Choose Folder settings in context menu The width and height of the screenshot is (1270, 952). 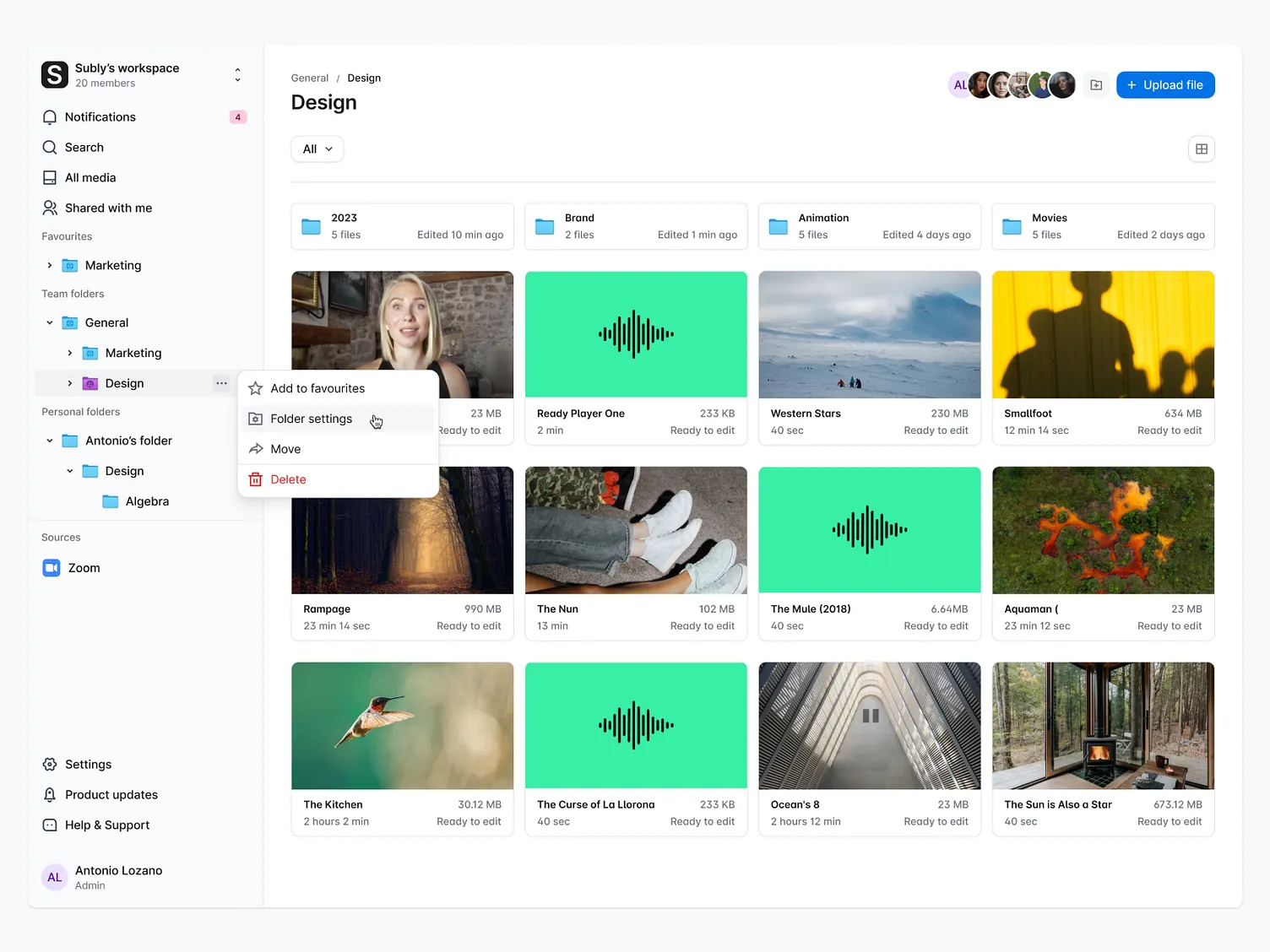coord(312,419)
